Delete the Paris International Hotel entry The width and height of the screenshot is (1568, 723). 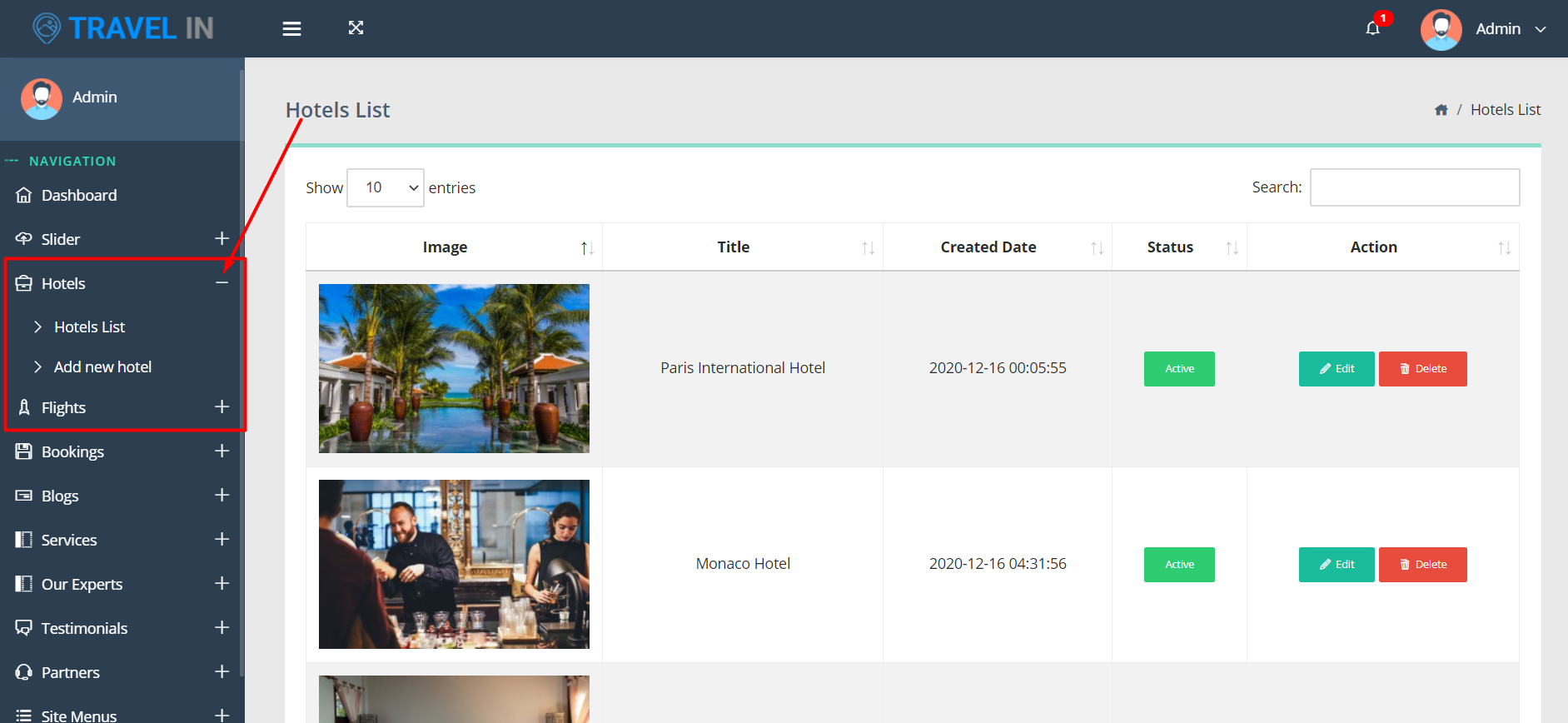pyautogui.click(x=1422, y=369)
